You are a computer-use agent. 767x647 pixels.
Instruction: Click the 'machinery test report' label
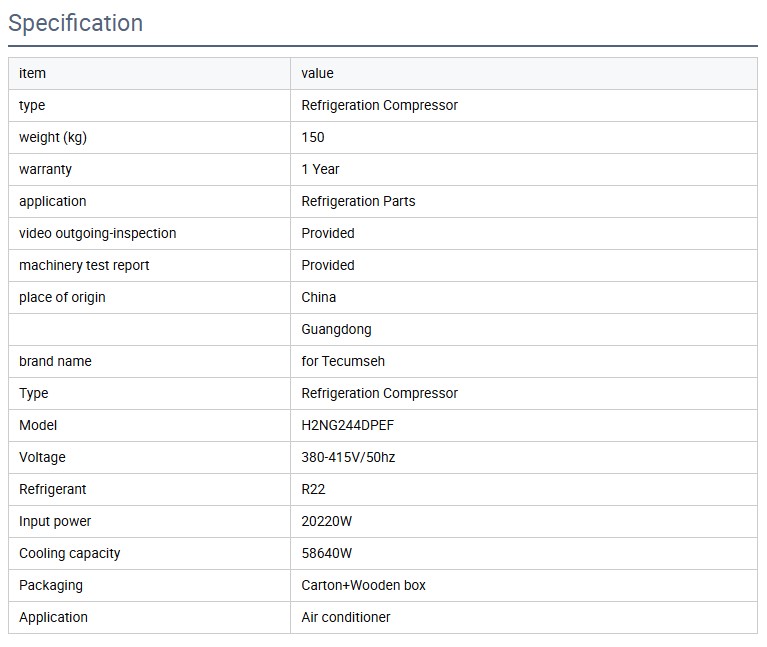coord(84,265)
